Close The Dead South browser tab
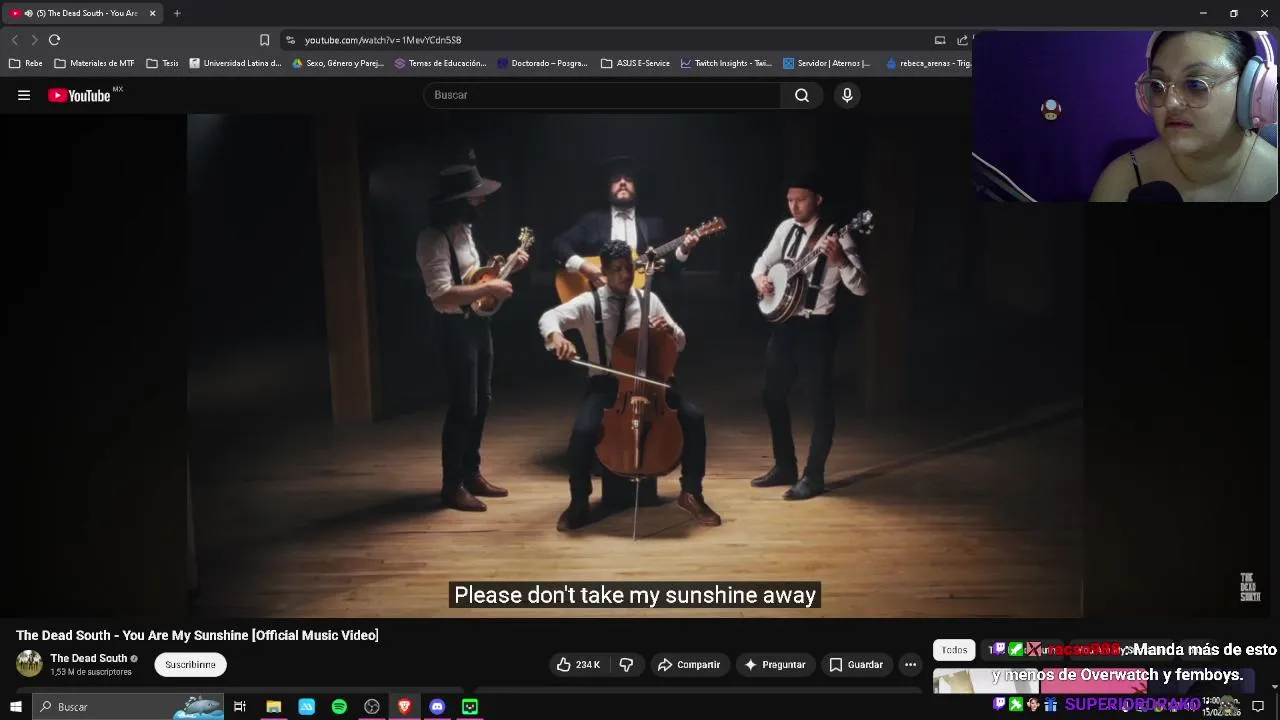Screen dimensions: 1280x720 (152, 13)
